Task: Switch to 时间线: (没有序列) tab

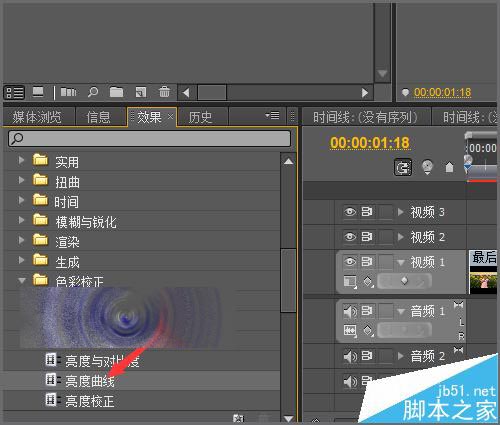Action: point(365,117)
